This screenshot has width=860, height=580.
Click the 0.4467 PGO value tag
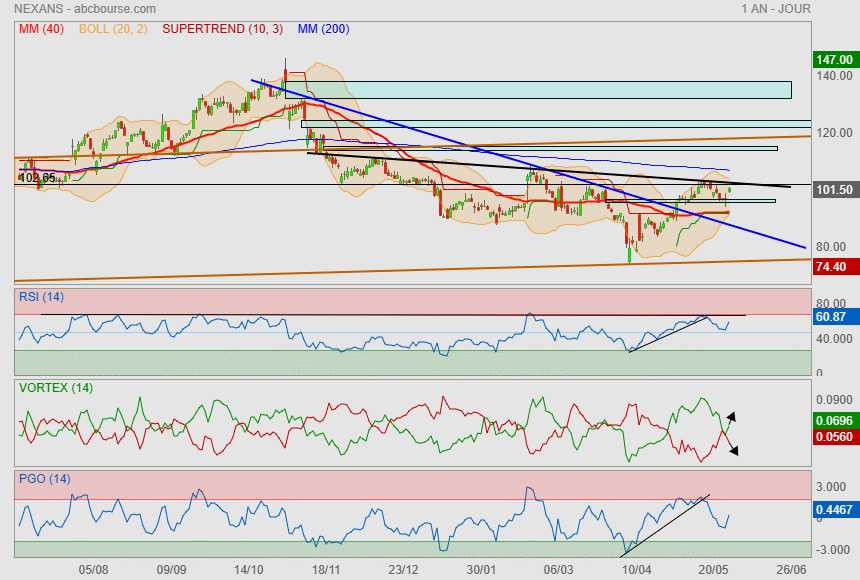834,510
